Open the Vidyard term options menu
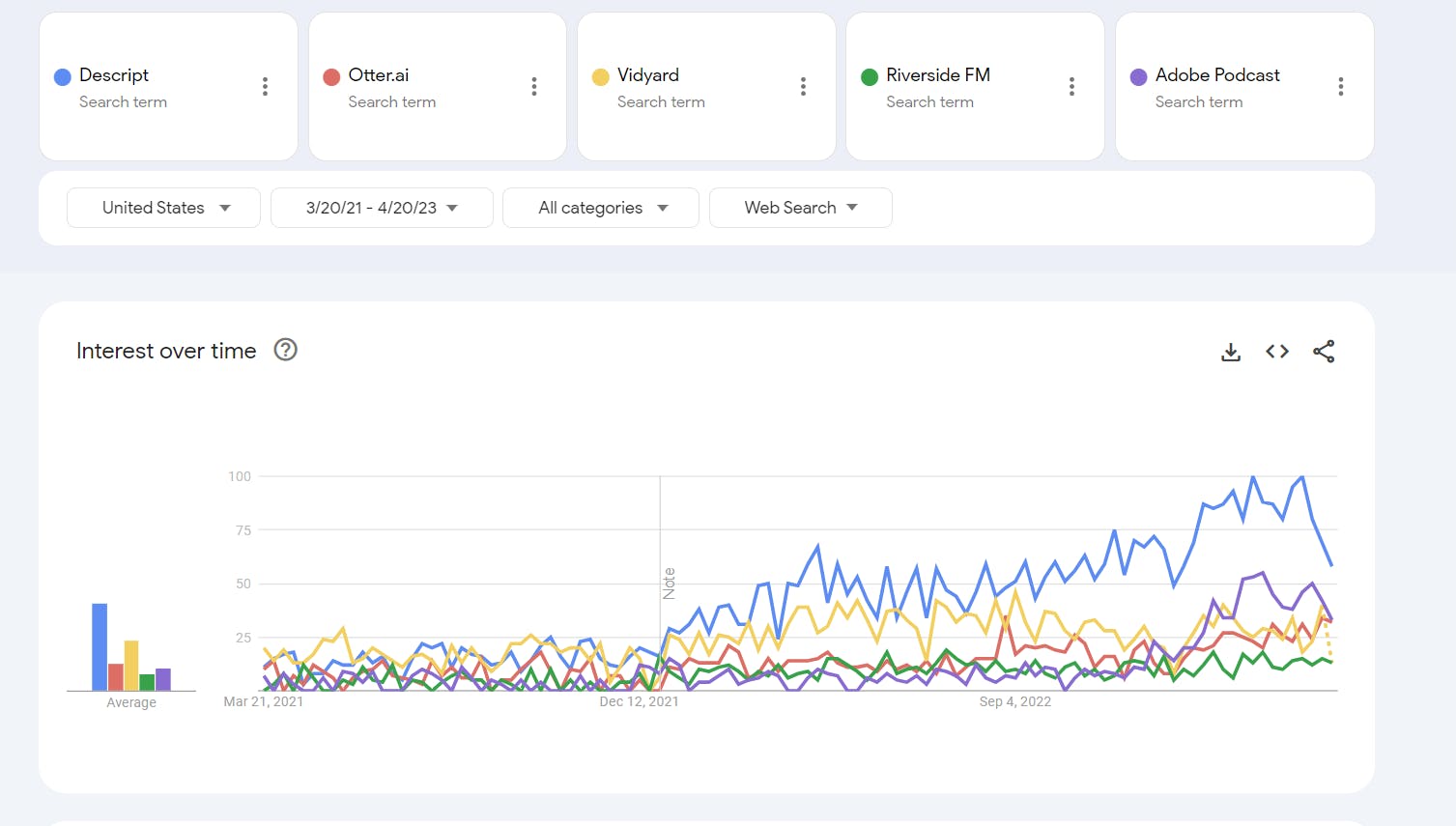Screen dimensions: 1456x826 (803, 87)
